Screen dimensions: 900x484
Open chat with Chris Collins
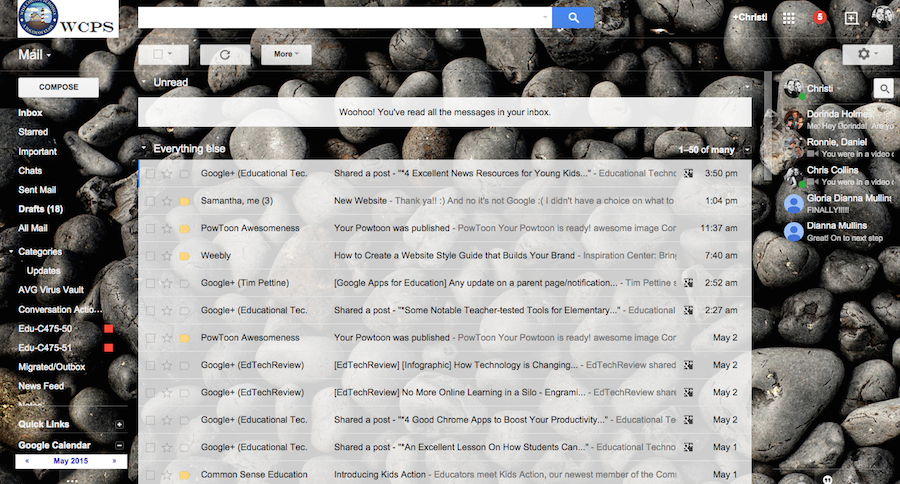839,176
